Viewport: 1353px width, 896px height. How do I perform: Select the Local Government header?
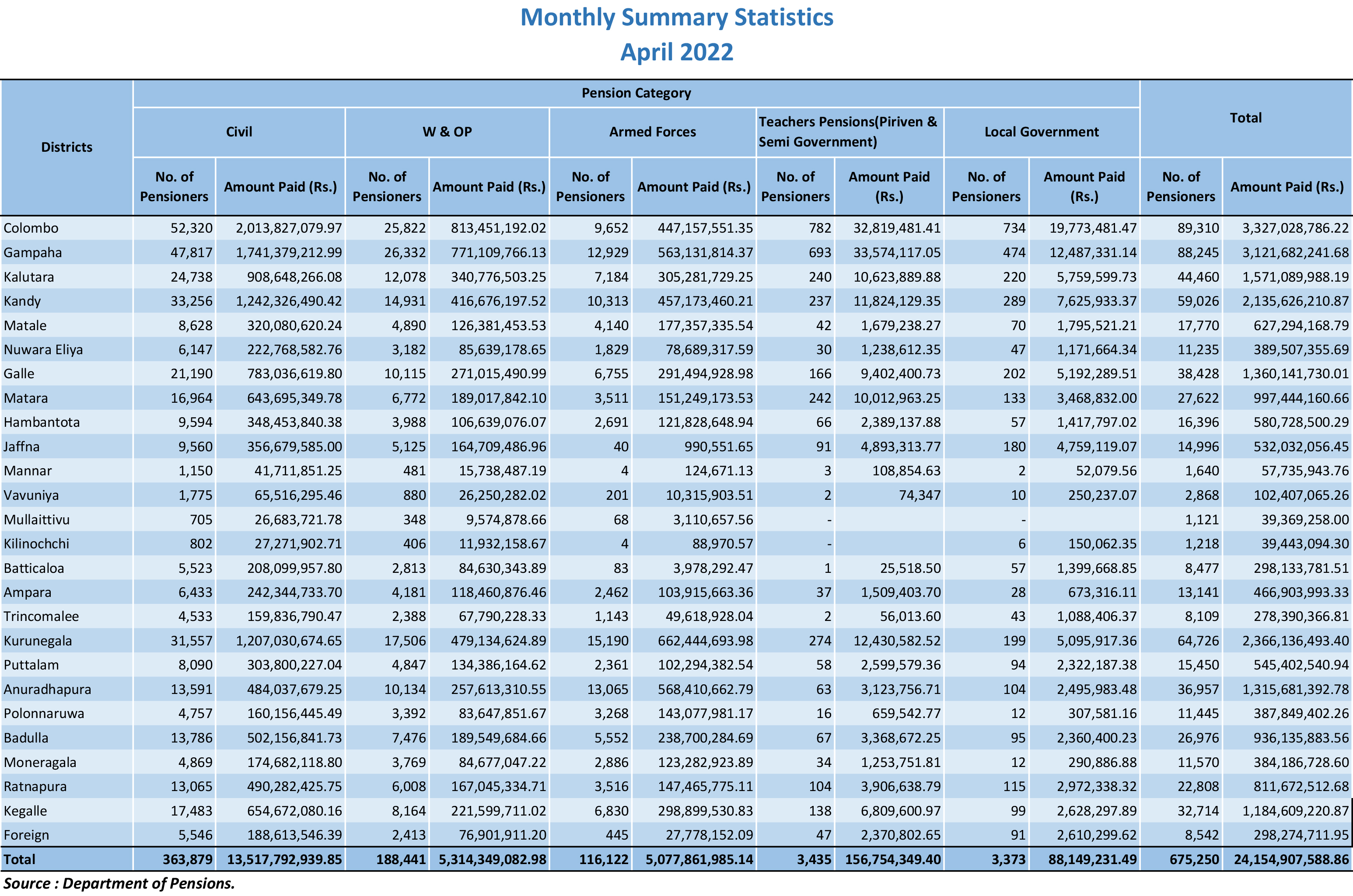(x=1042, y=132)
